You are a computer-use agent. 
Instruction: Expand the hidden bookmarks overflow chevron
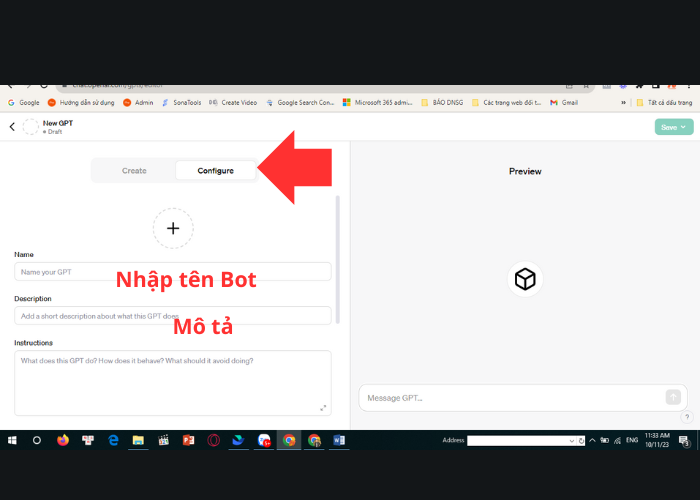pyautogui.click(x=625, y=102)
